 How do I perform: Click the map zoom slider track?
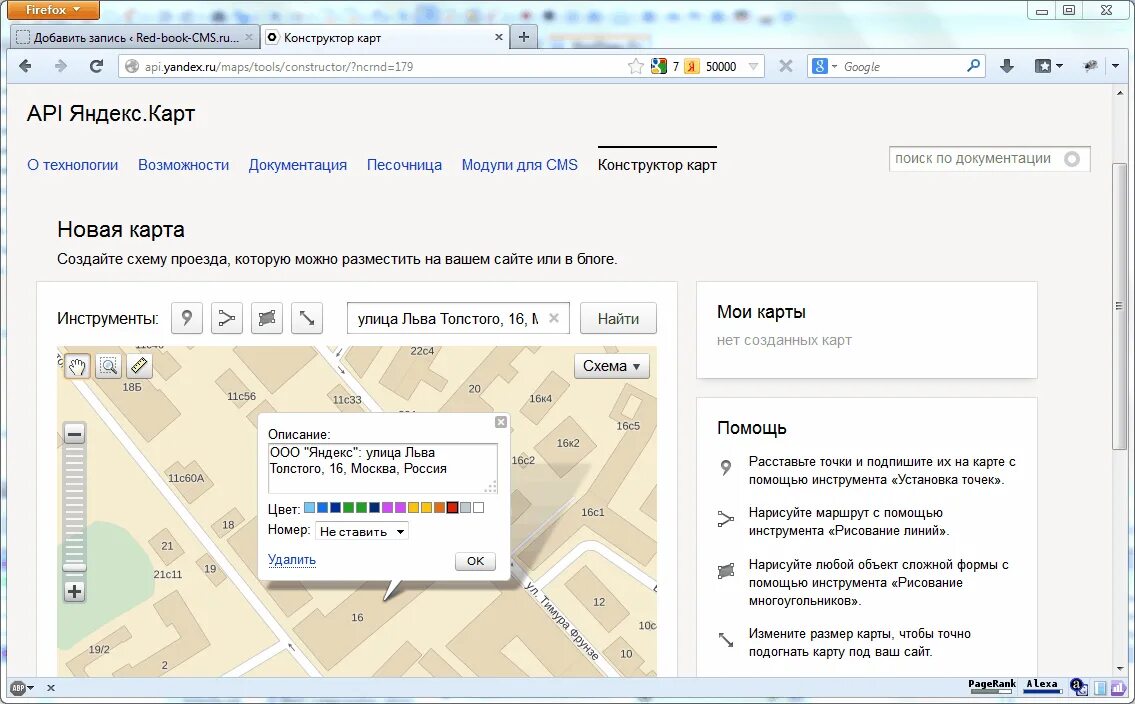coord(74,506)
